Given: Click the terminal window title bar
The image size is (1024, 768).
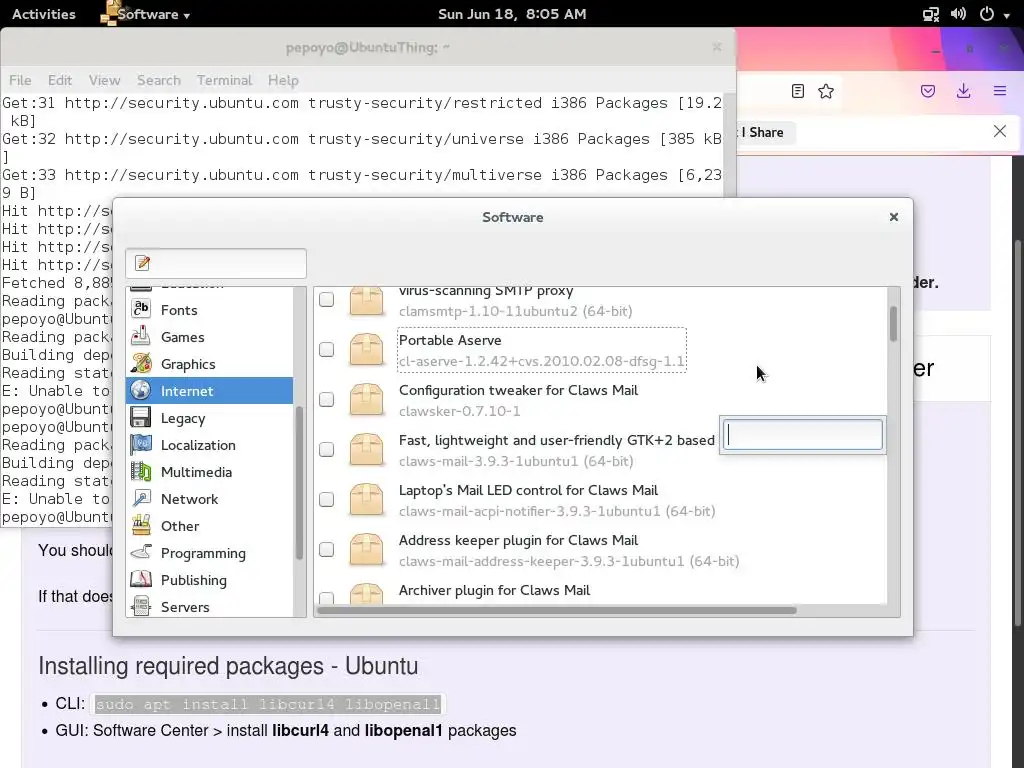Looking at the screenshot, I should [368, 47].
